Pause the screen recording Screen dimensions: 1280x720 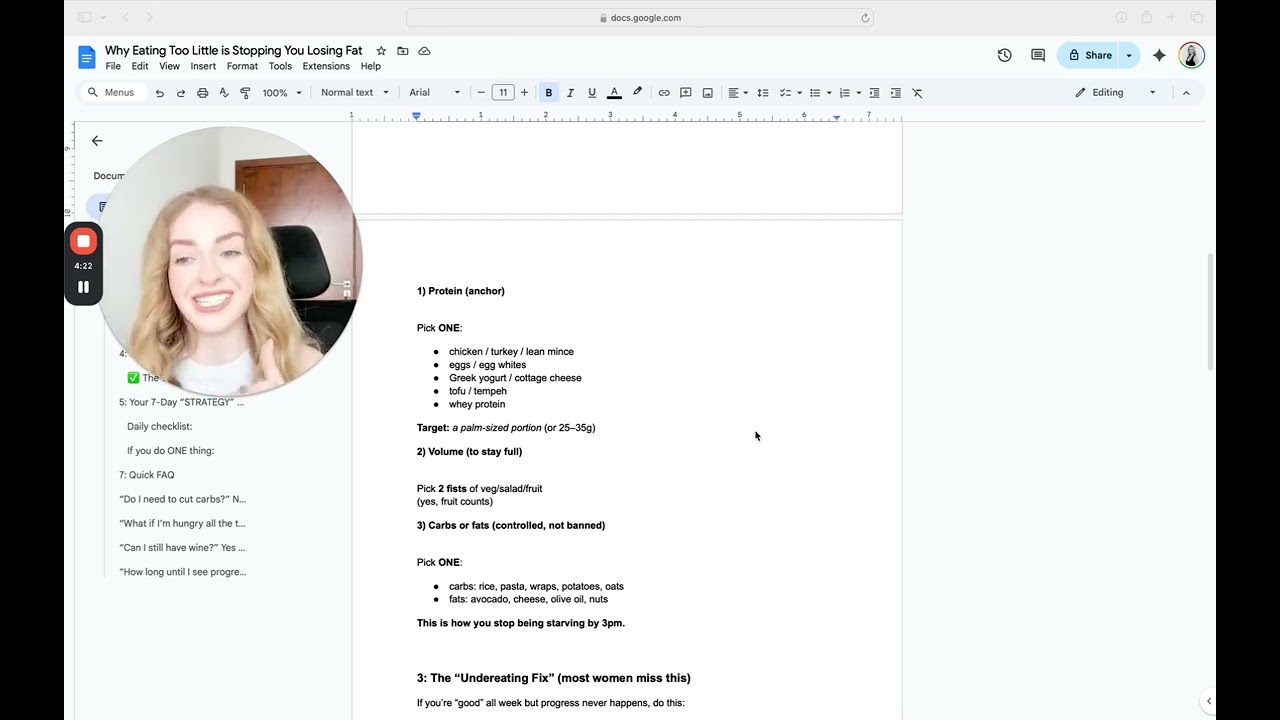click(84, 287)
